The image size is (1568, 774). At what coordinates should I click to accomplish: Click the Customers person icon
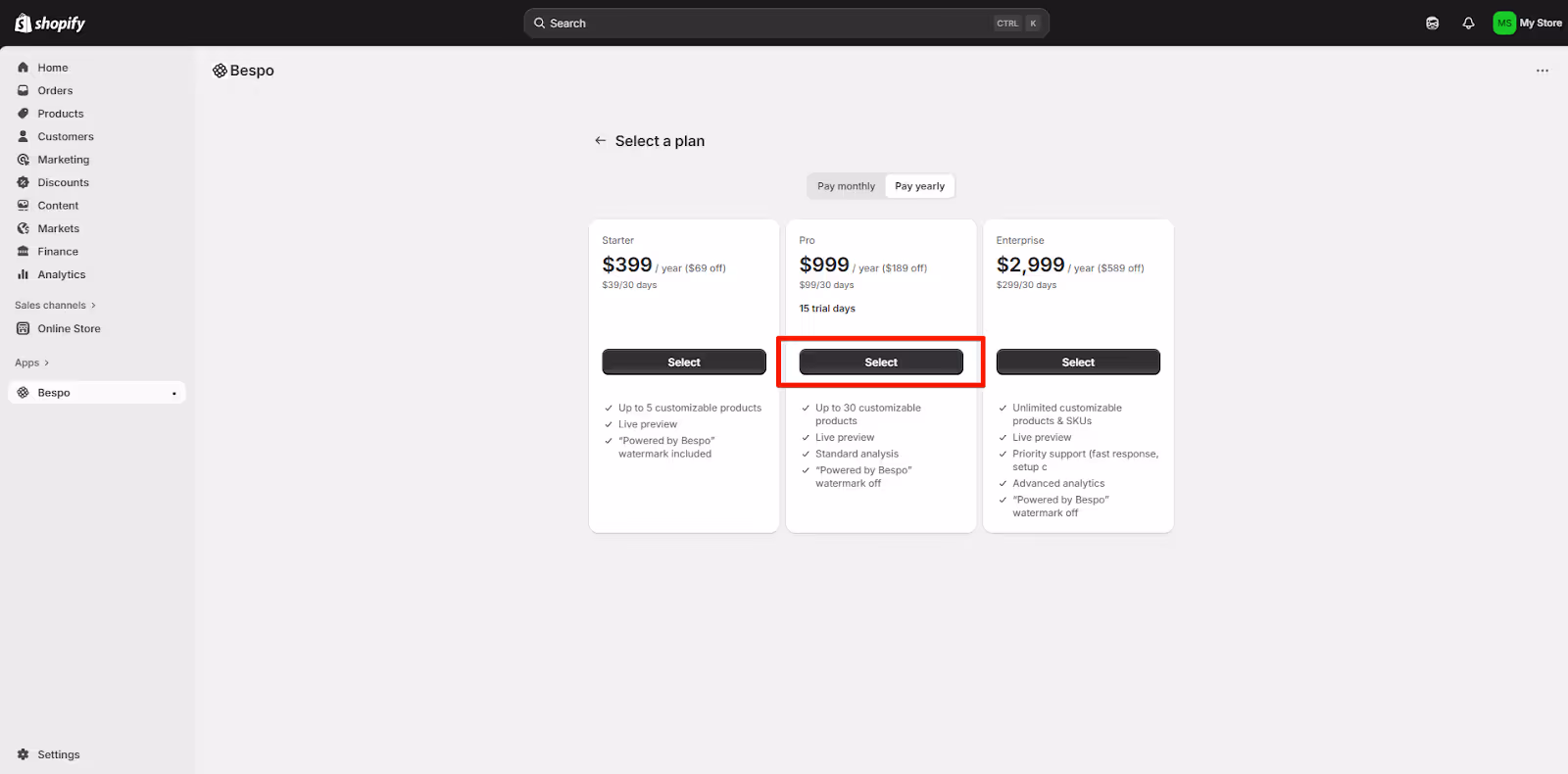click(x=24, y=136)
